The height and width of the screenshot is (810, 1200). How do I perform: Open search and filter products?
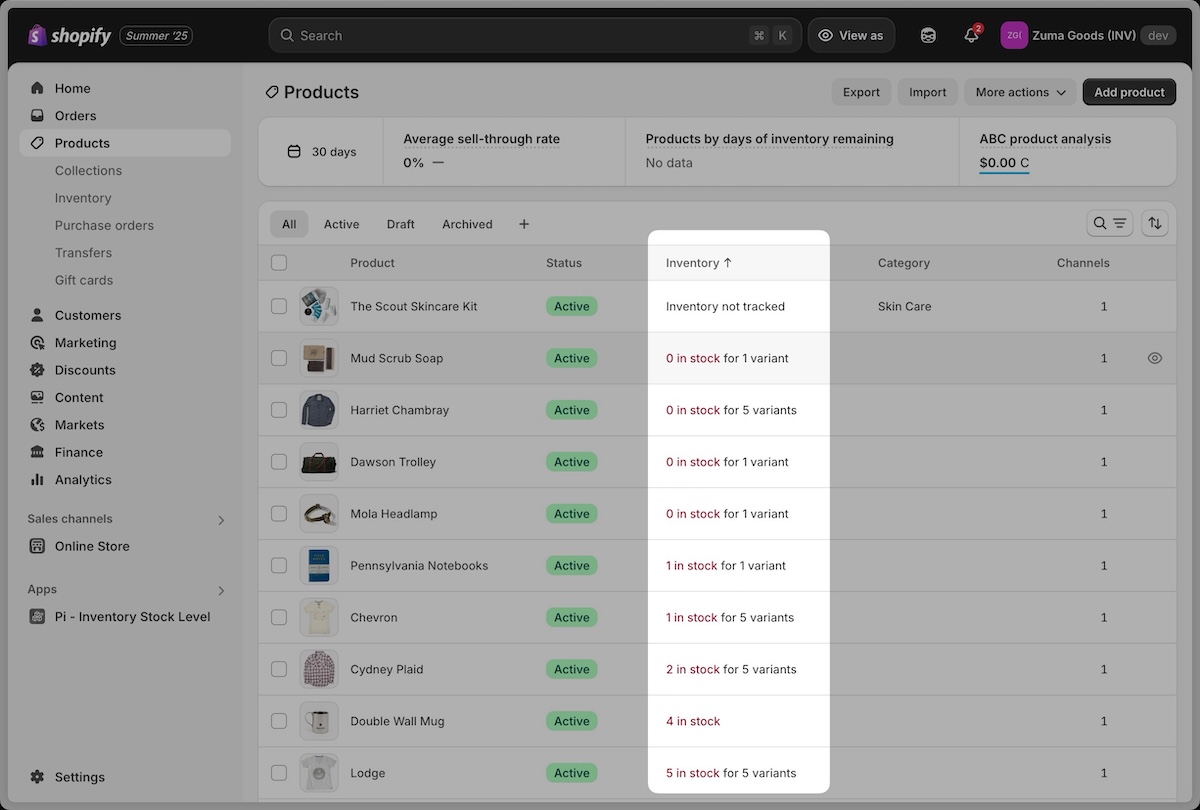coord(1109,223)
